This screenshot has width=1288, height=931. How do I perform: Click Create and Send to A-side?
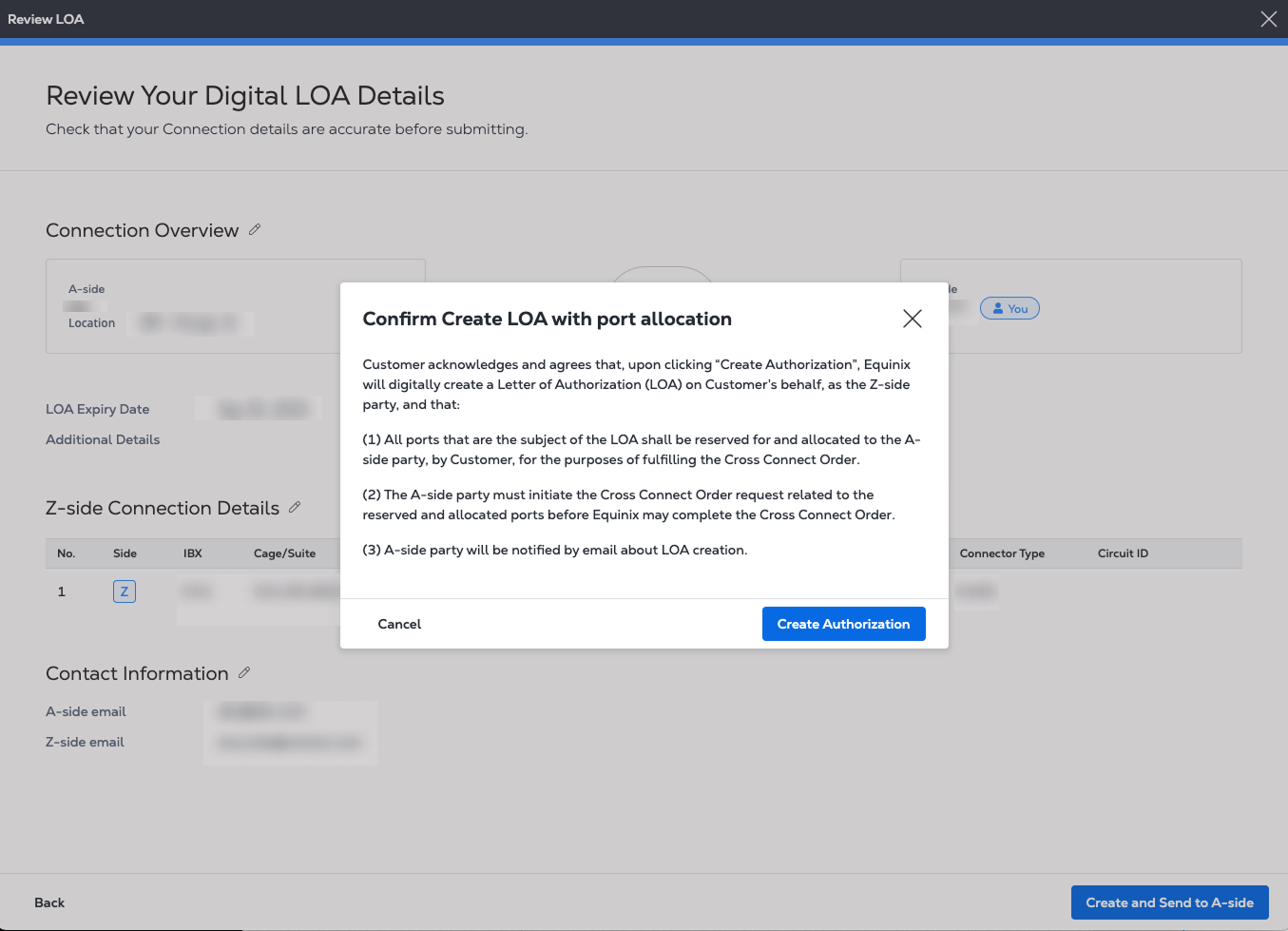click(1169, 902)
